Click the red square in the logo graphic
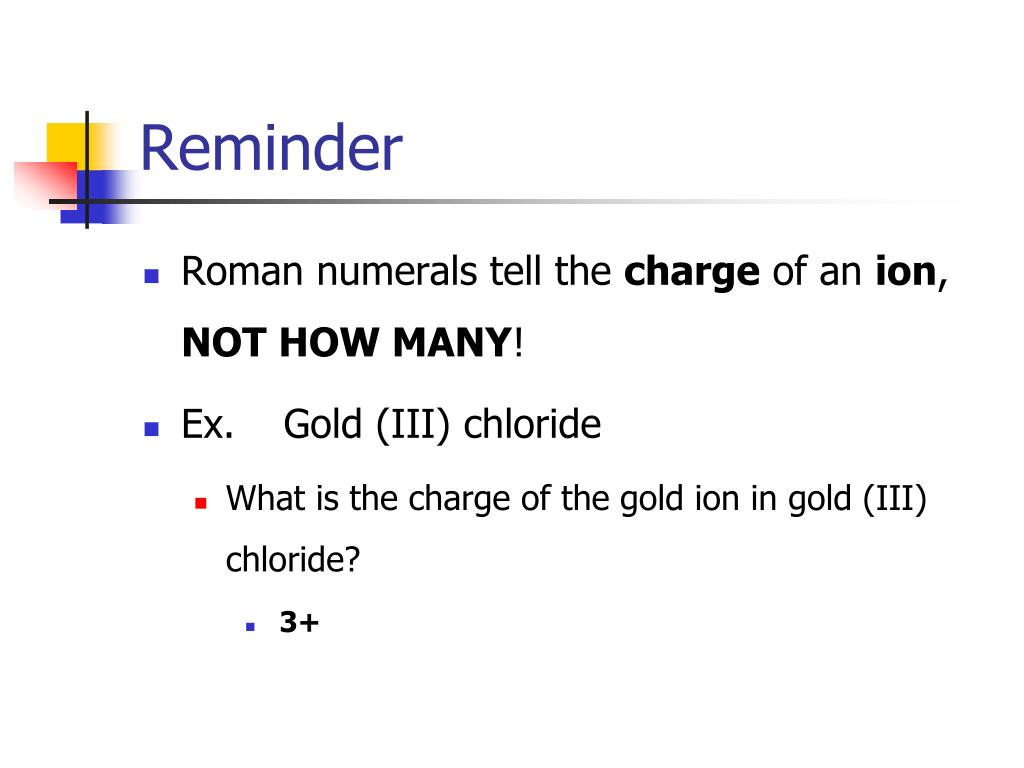1024x768 pixels. click(x=46, y=185)
